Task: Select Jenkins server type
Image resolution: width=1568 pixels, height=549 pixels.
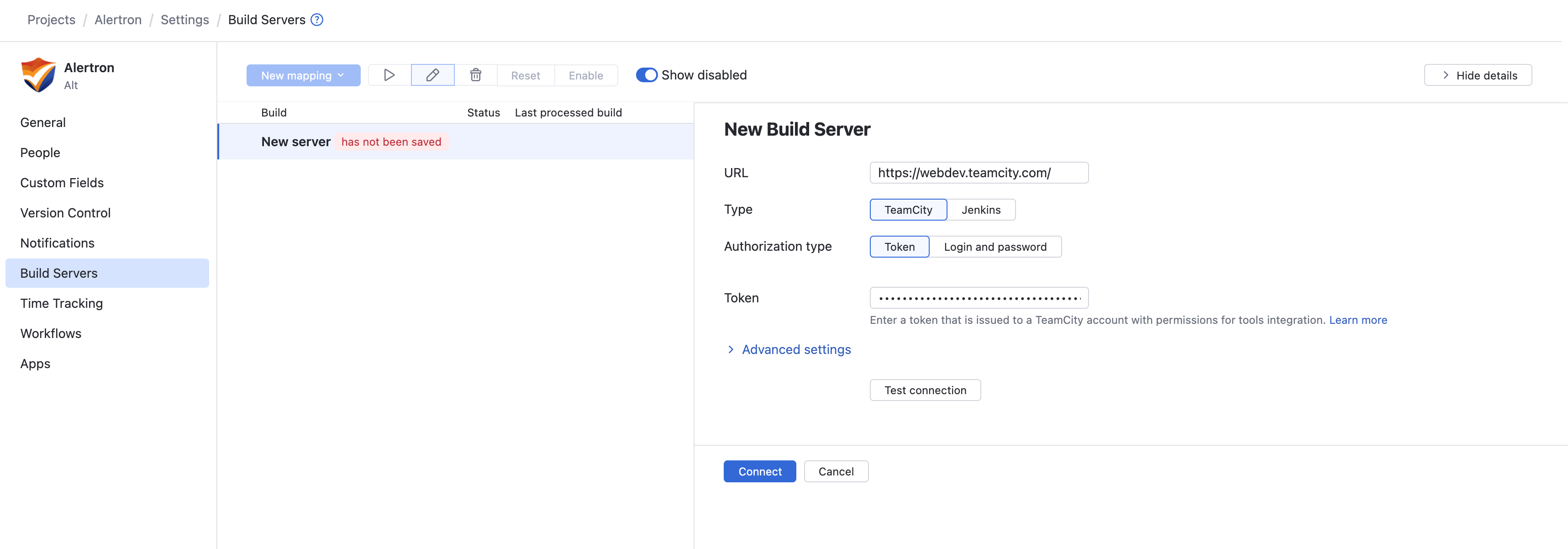Action: 981,209
